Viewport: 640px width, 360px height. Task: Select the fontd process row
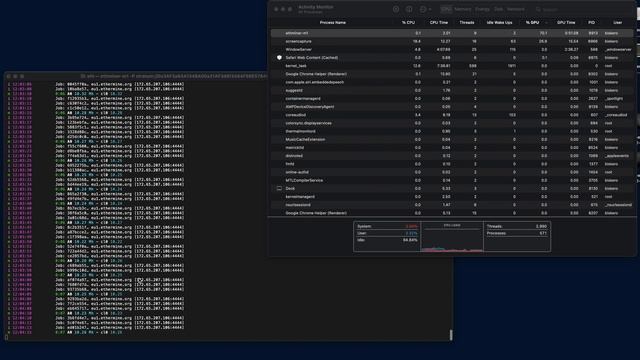coord(452,164)
